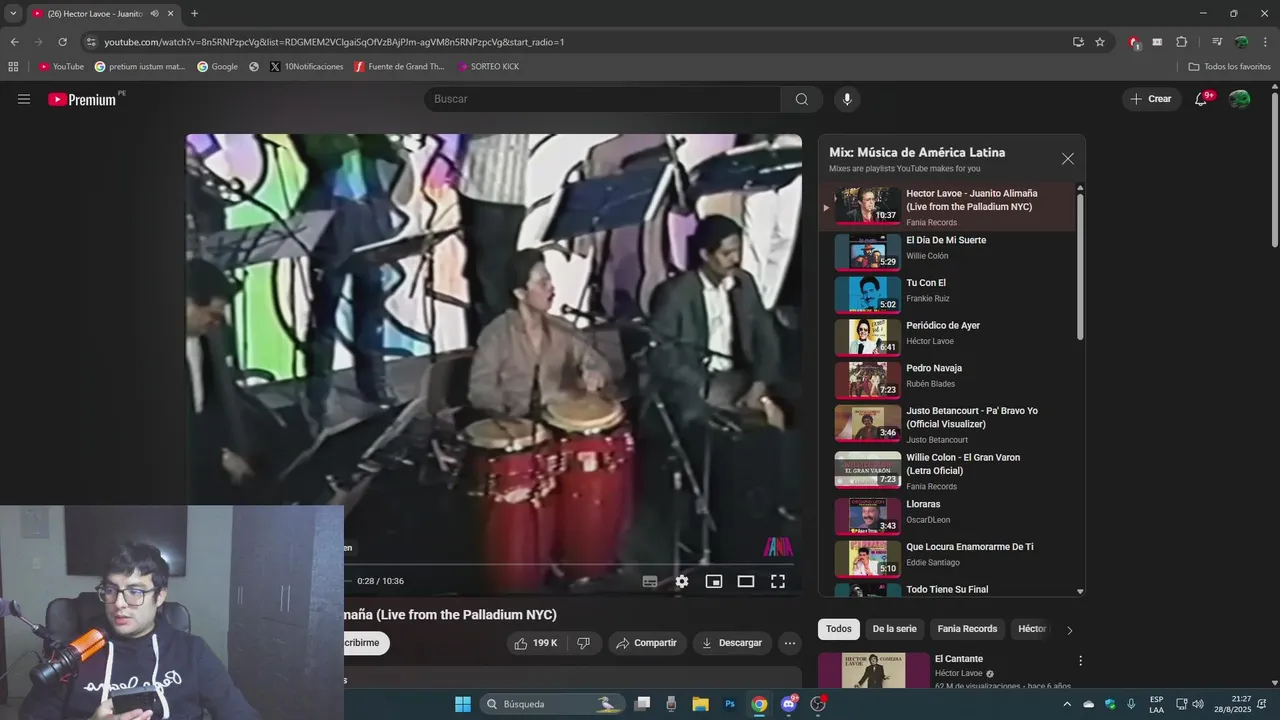Open Windows Start menu
The image size is (1280, 720).
(463, 704)
